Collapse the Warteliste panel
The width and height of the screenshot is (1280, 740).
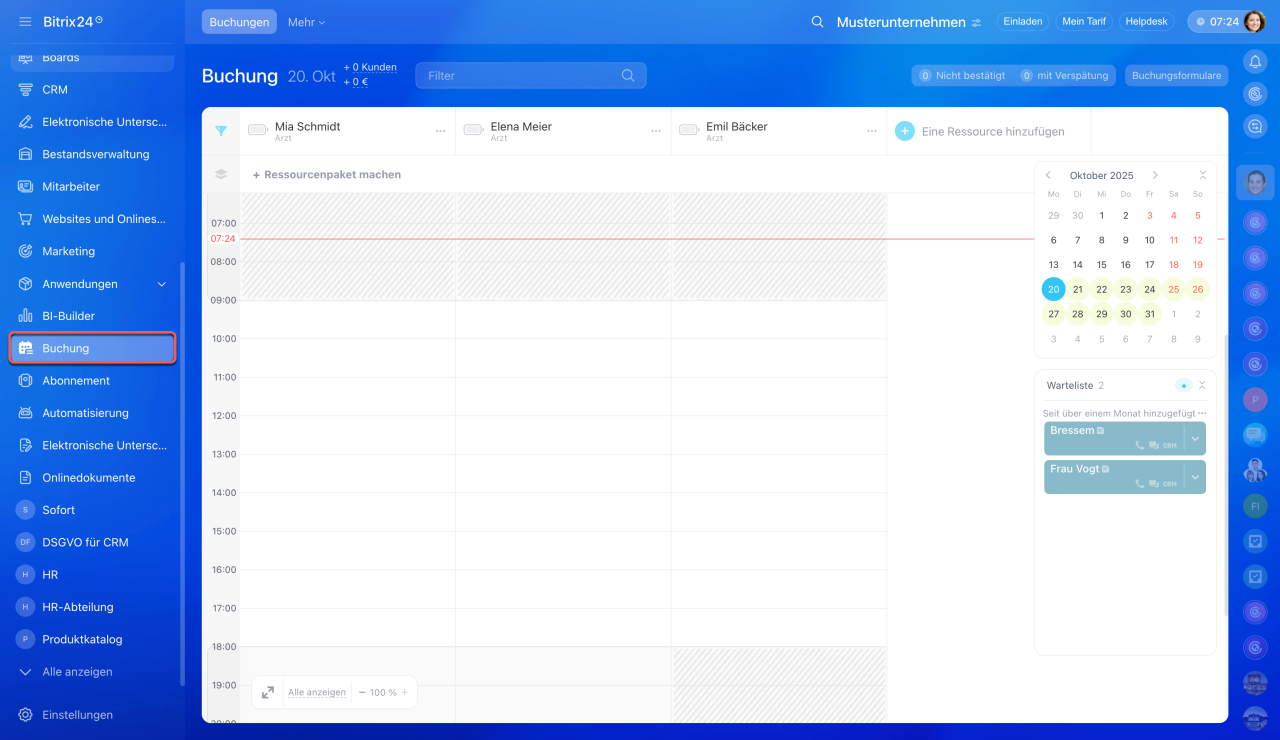point(1202,385)
